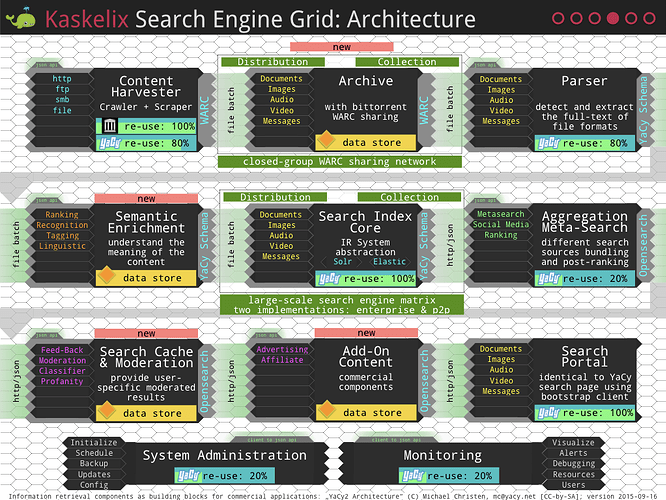
Task: Click the YaCy logo in Search Index Core
Action: point(329,279)
